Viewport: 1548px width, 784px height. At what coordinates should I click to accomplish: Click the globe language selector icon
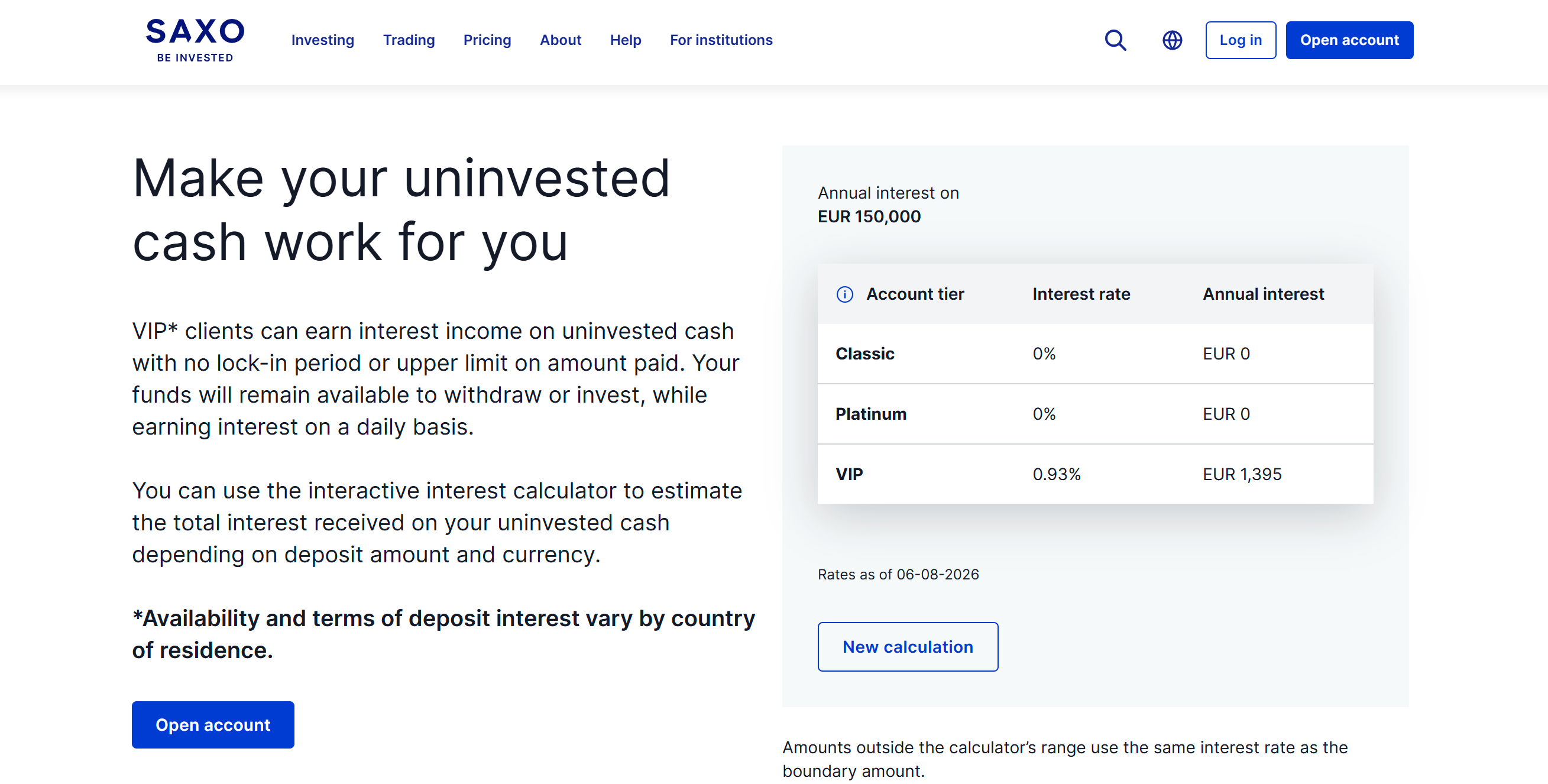click(1172, 40)
